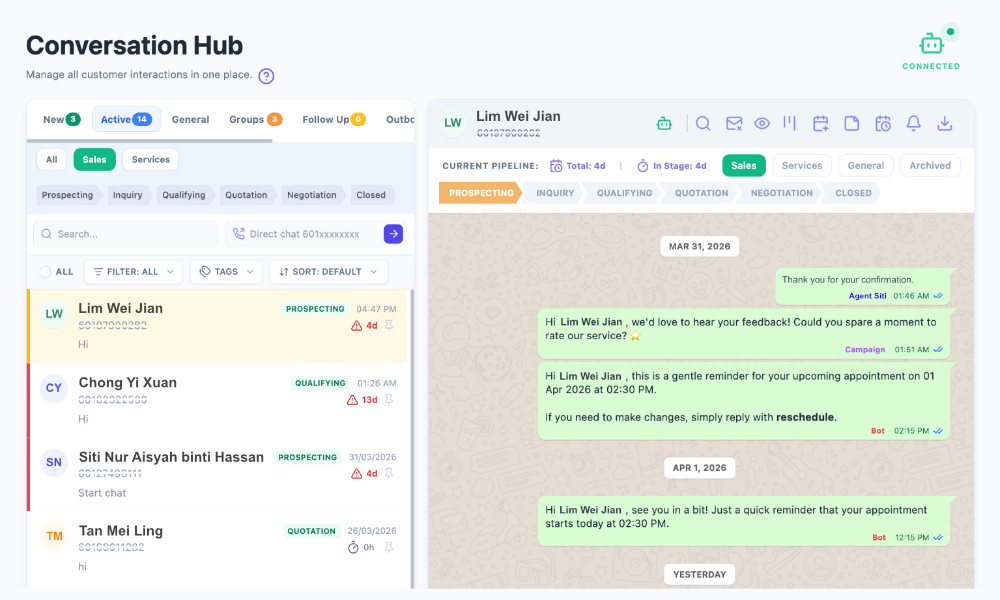Viewport: 1000px width, 600px height.
Task: Select the All category filter pill
Action: [x=52, y=159]
